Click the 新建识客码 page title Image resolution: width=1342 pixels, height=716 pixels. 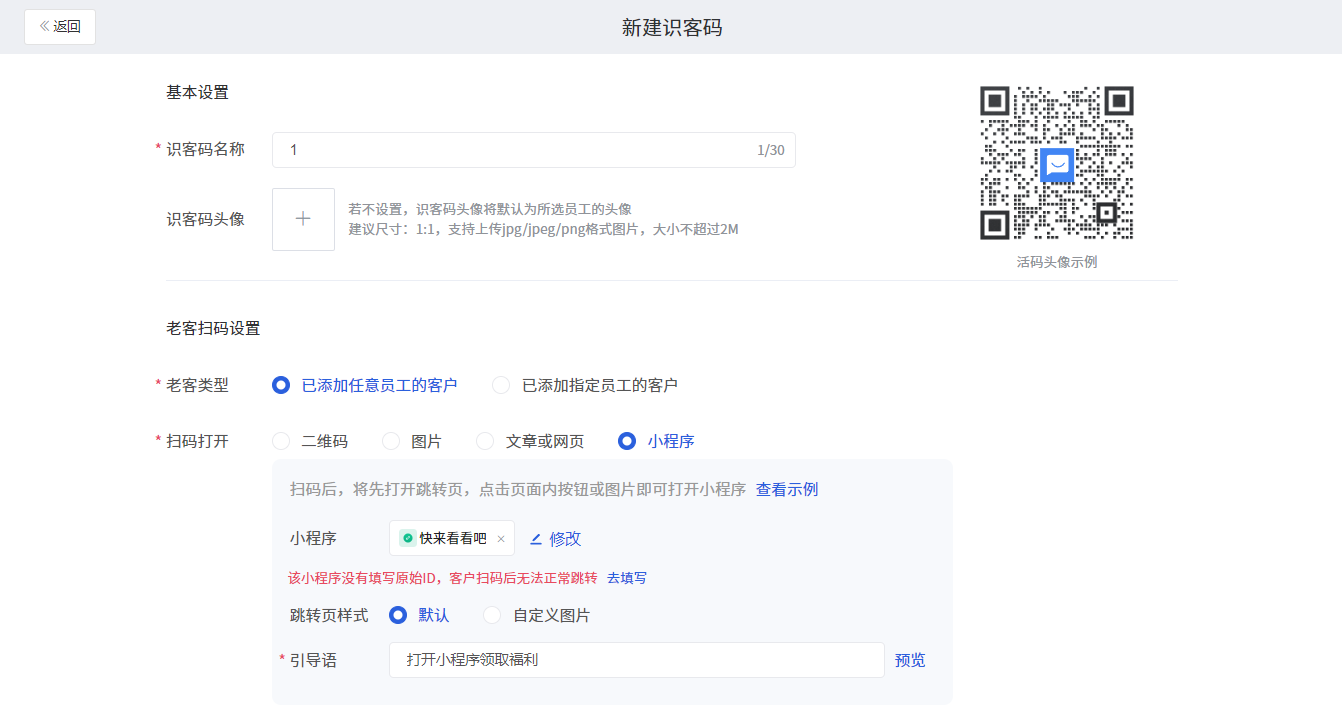(x=672, y=27)
